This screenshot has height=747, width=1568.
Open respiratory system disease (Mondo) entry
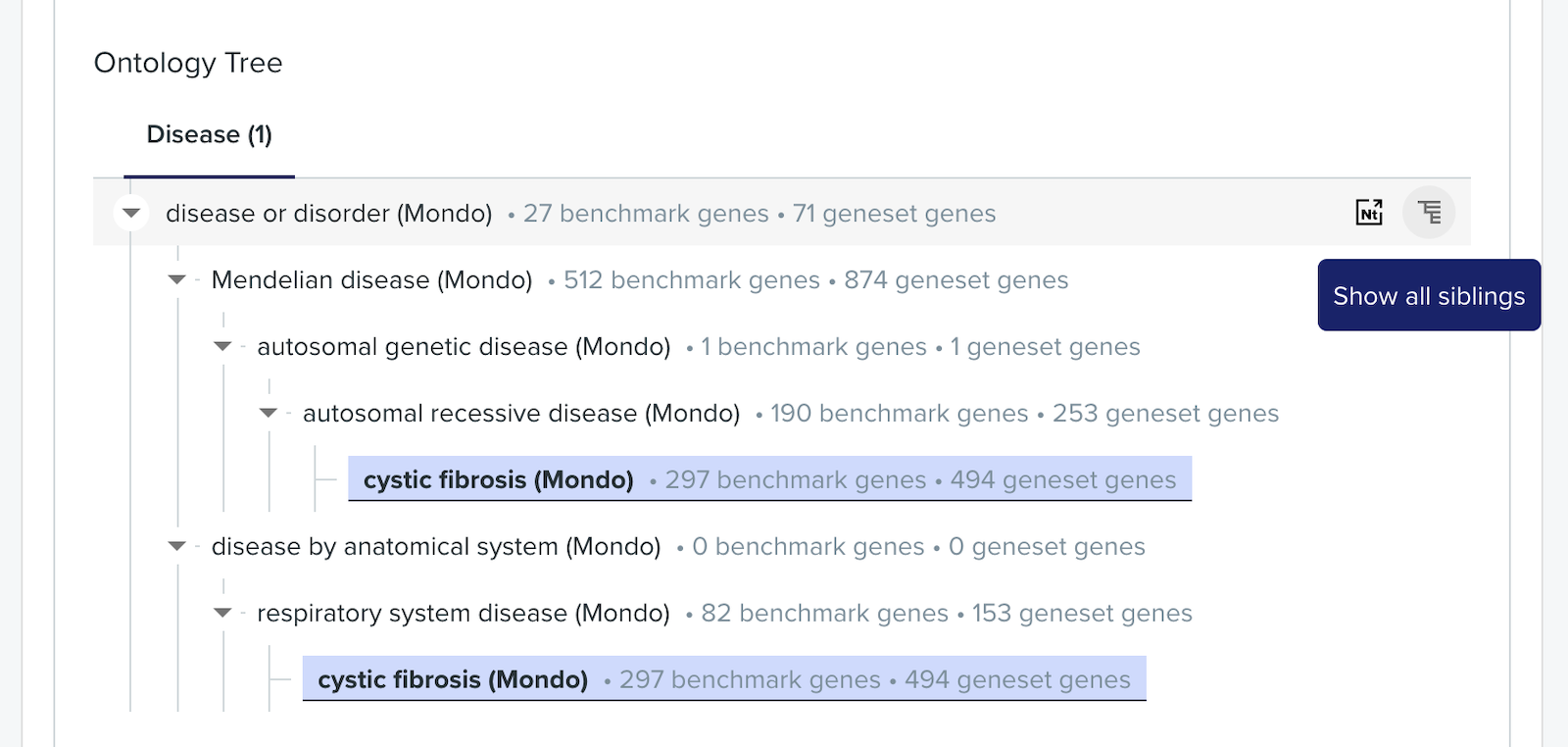(464, 614)
